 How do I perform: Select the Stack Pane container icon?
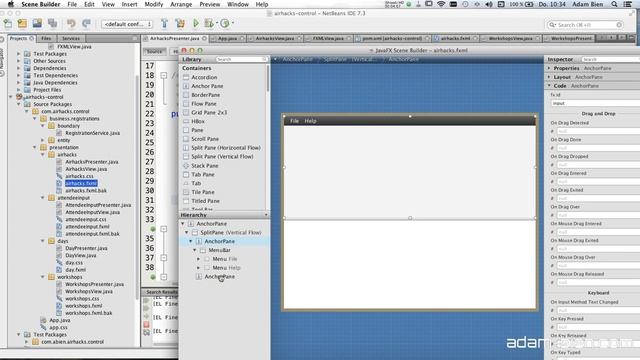(186, 166)
